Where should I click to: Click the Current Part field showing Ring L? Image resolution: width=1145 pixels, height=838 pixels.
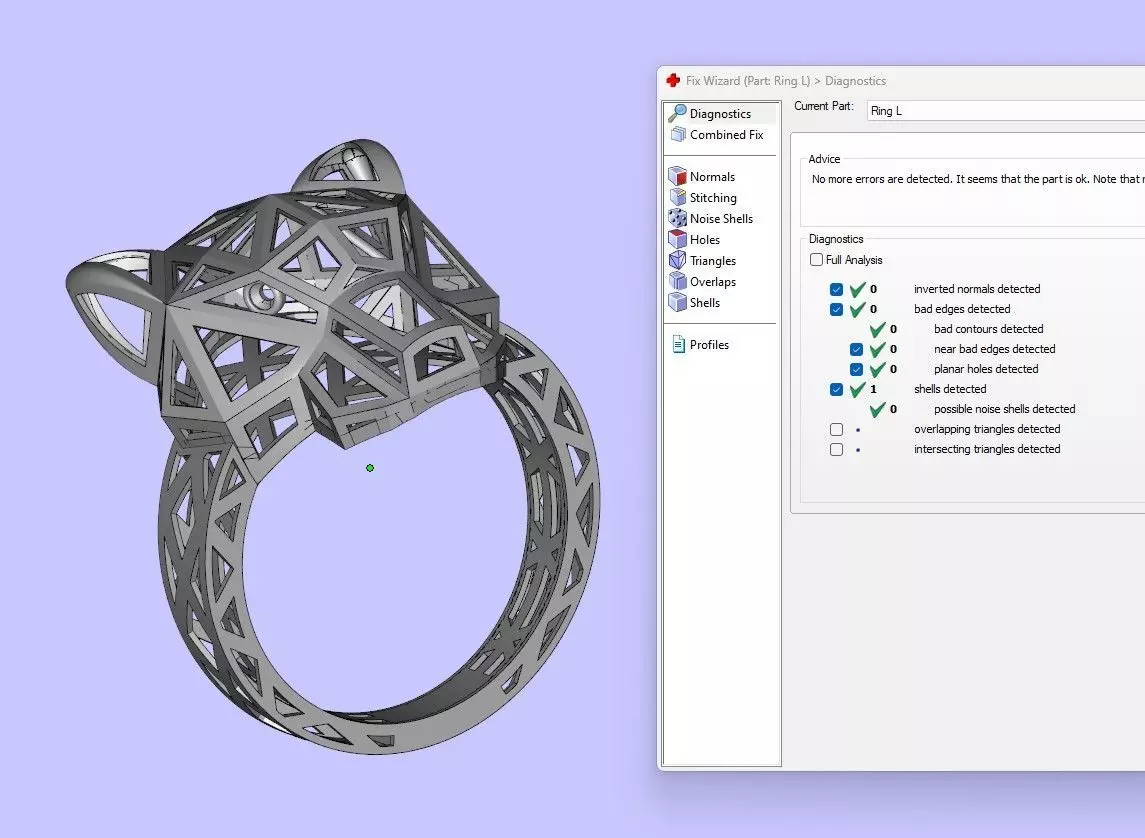click(x=1006, y=111)
